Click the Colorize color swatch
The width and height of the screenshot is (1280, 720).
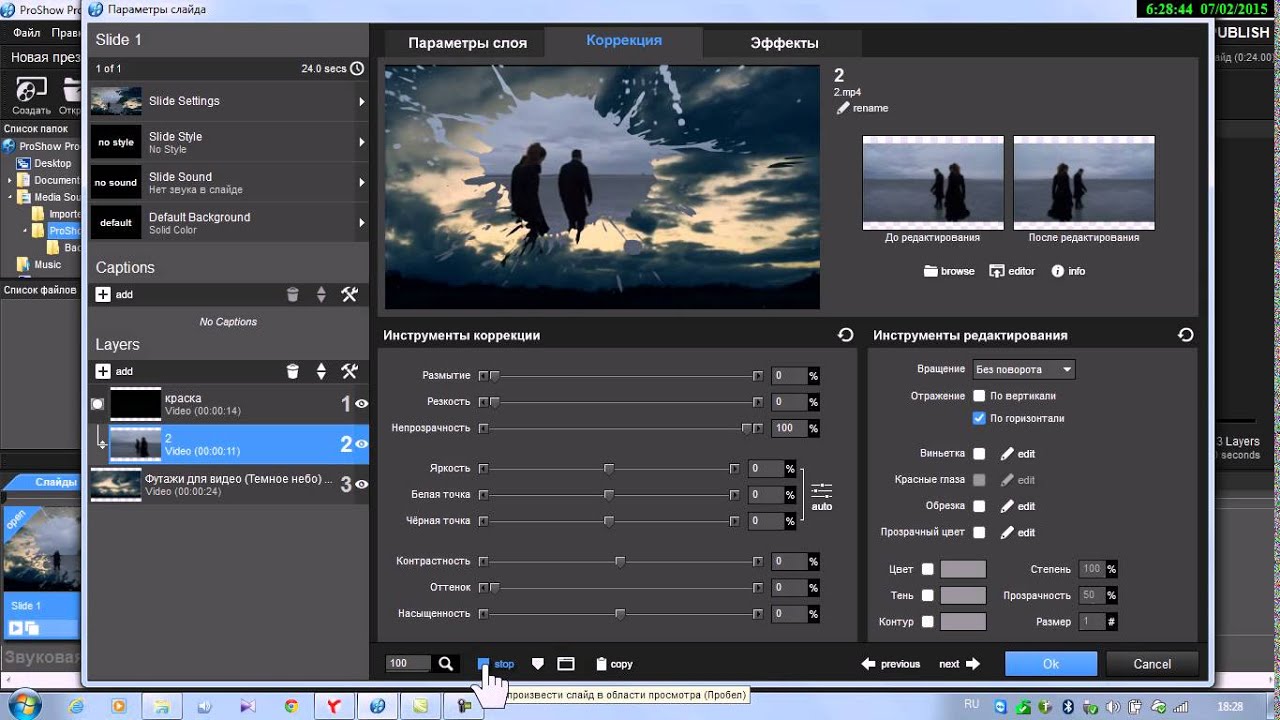963,569
